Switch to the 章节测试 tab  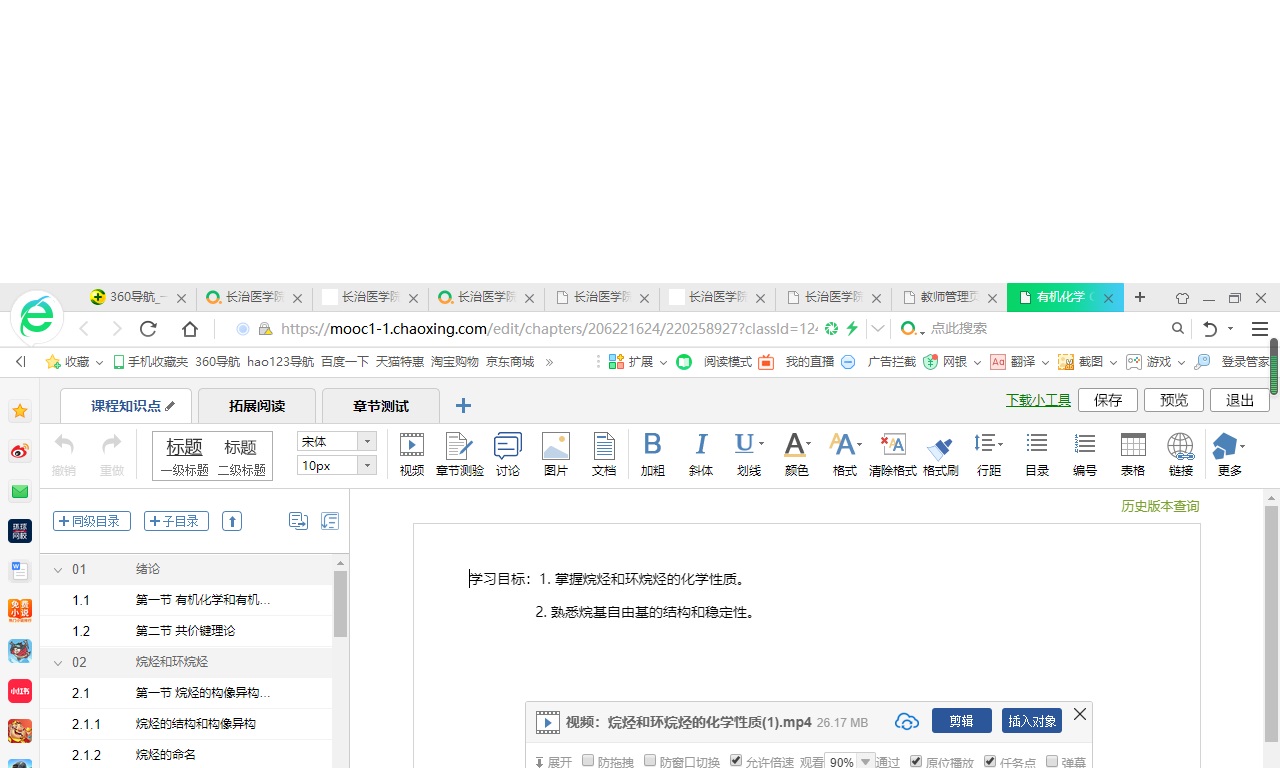(381, 406)
